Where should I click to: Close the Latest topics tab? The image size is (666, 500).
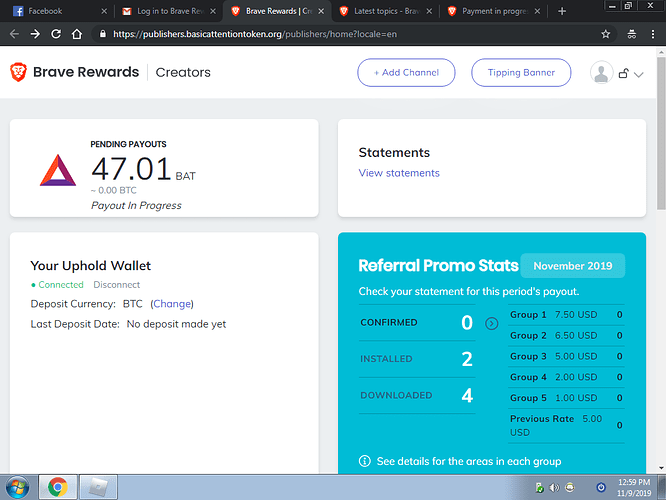(429, 11)
